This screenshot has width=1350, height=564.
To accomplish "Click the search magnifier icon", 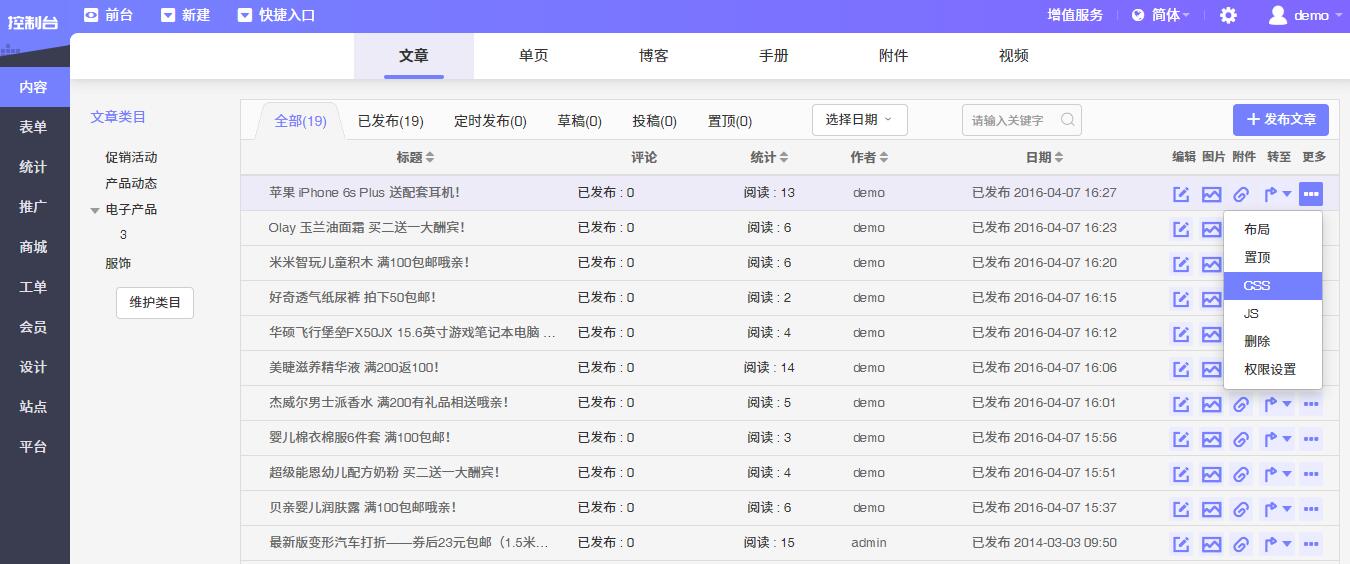I will coord(1068,120).
